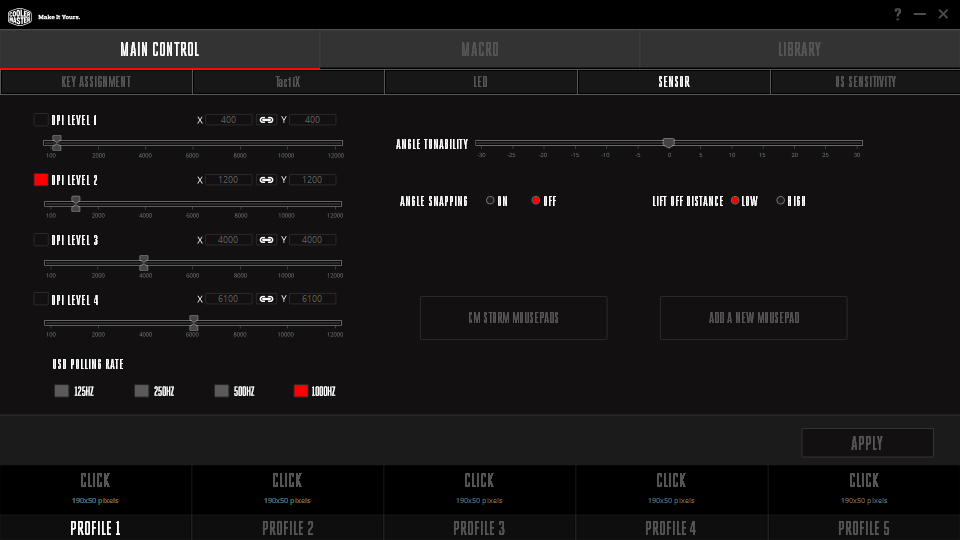Image resolution: width=960 pixels, height=540 pixels.
Task: Click the DPI Level 4 X value field
Action: pos(228,299)
